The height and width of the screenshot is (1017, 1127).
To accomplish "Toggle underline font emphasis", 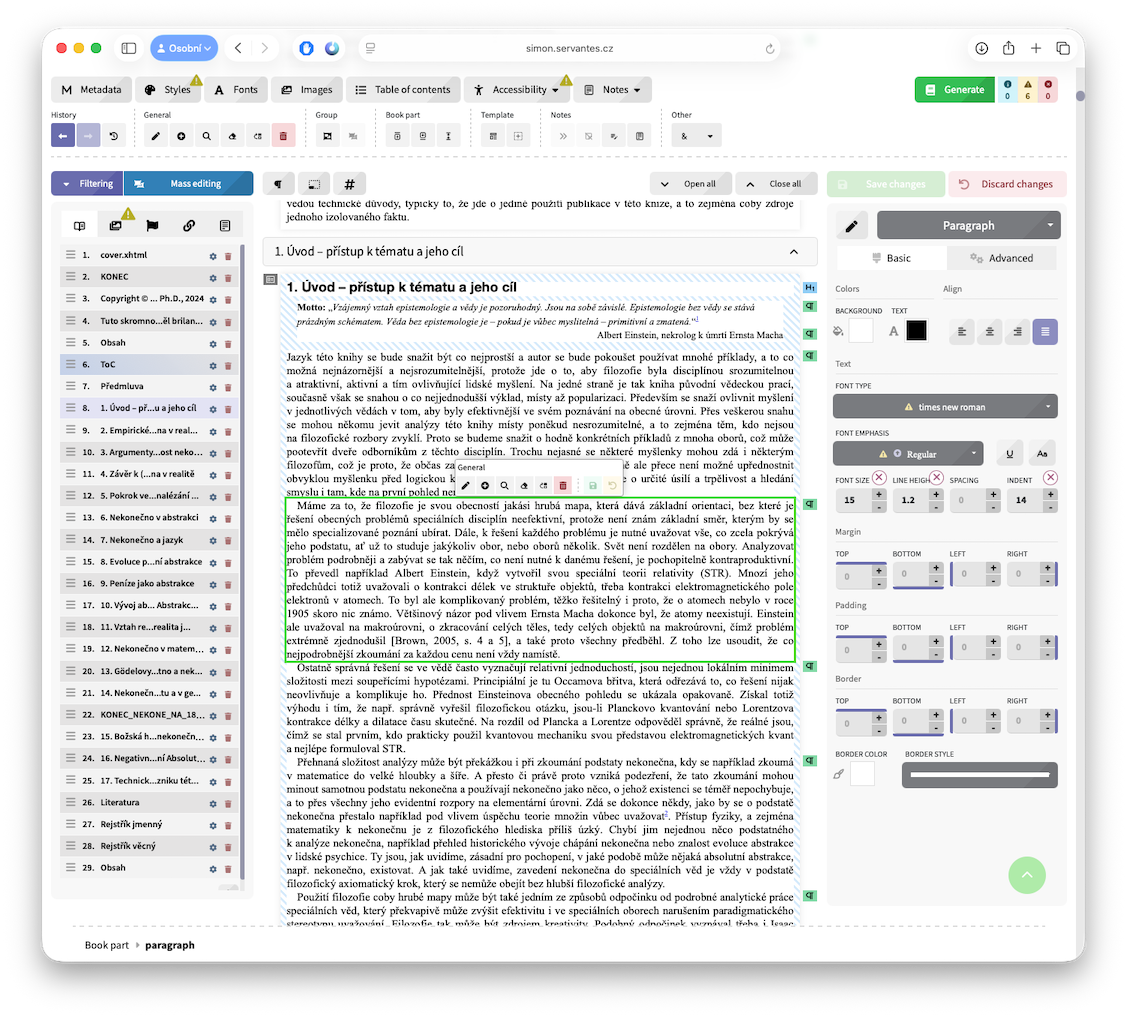I will point(1010,453).
